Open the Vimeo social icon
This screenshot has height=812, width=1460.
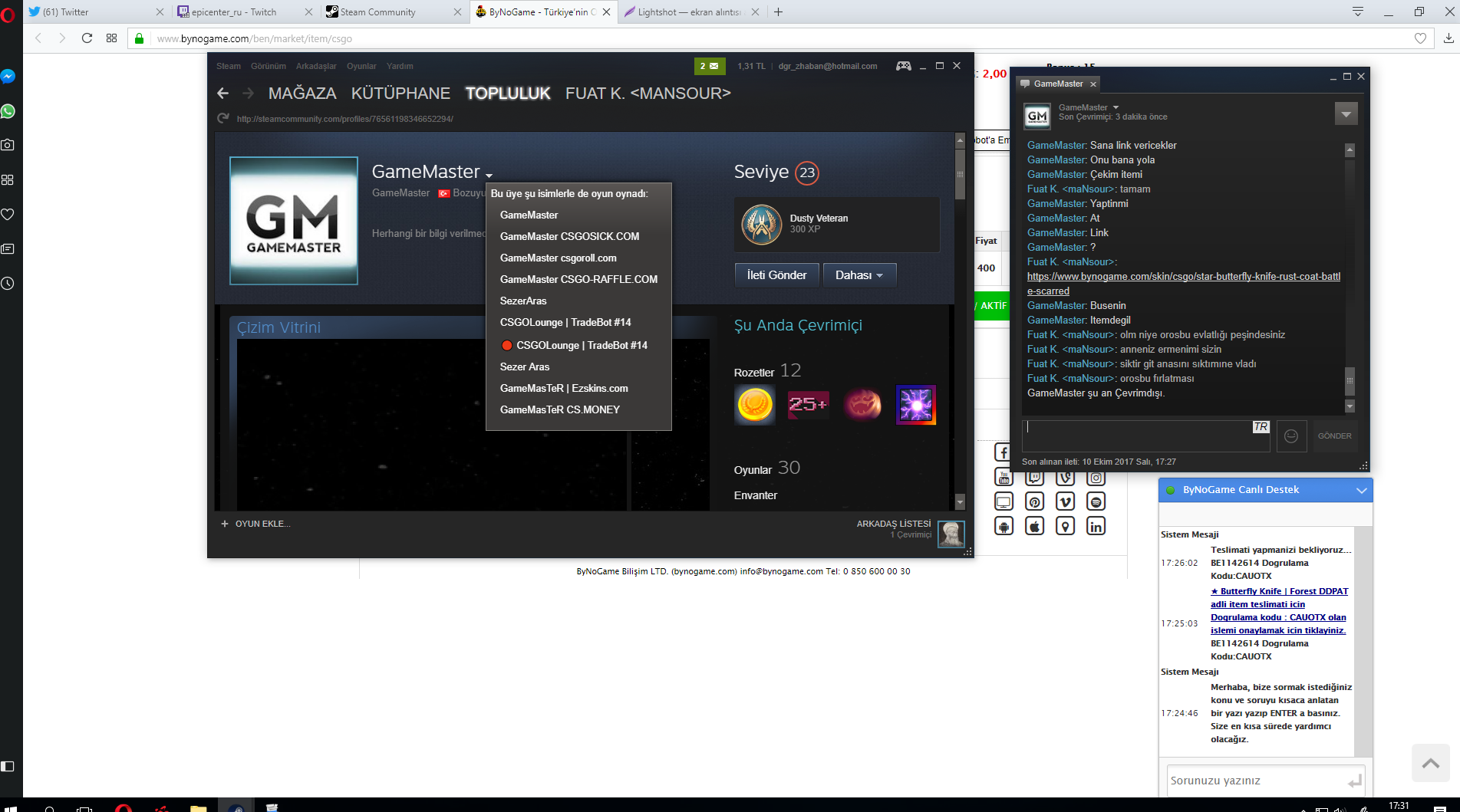click(x=1066, y=502)
